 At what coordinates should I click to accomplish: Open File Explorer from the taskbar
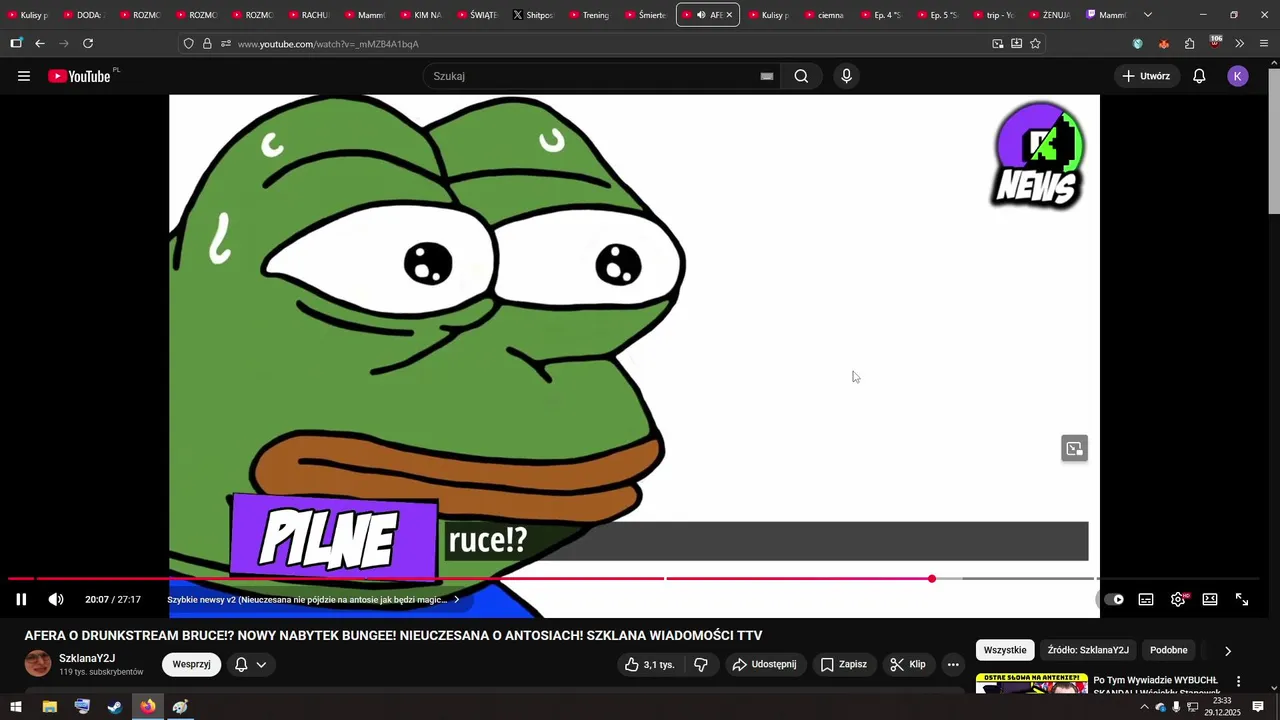coord(49,707)
